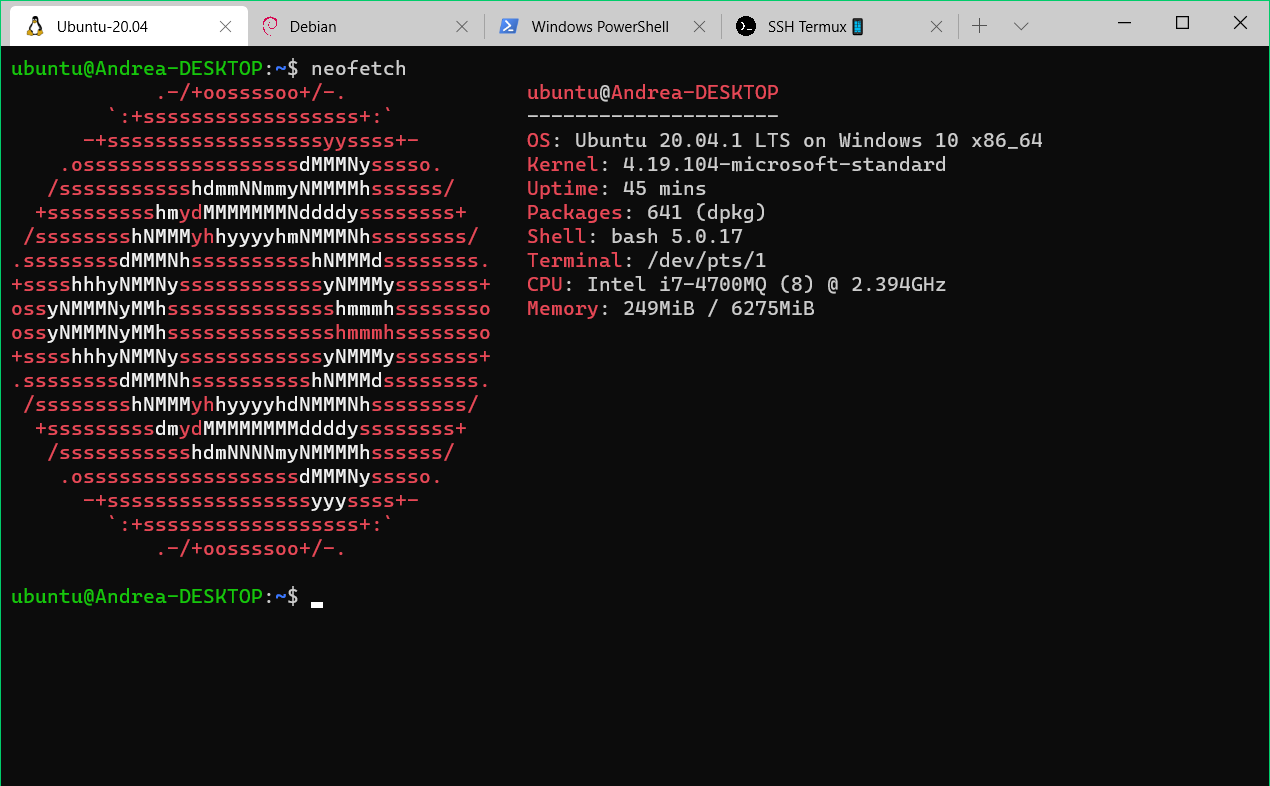Close the Windows PowerShell tab

click(699, 27)
